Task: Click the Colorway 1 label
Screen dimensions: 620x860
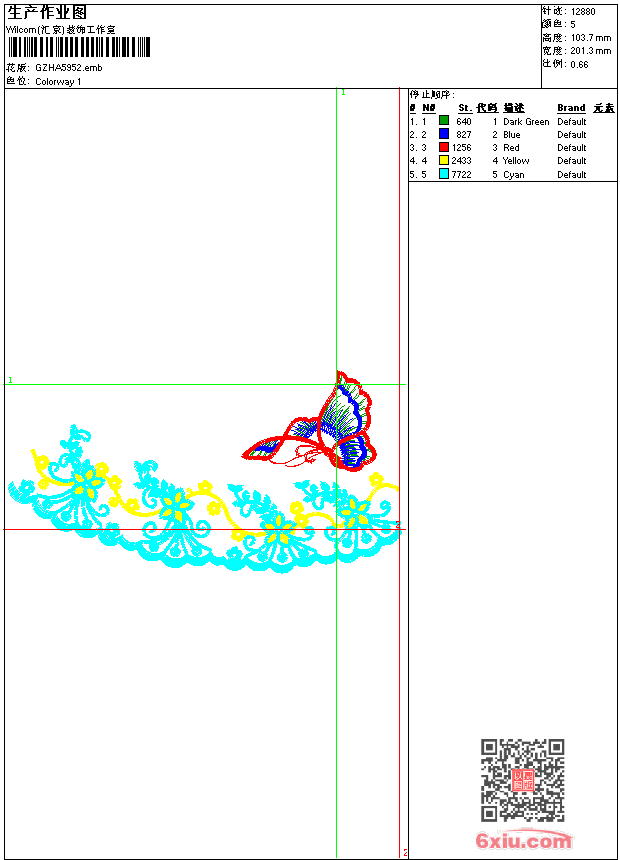Action: [x=58, y=81]
